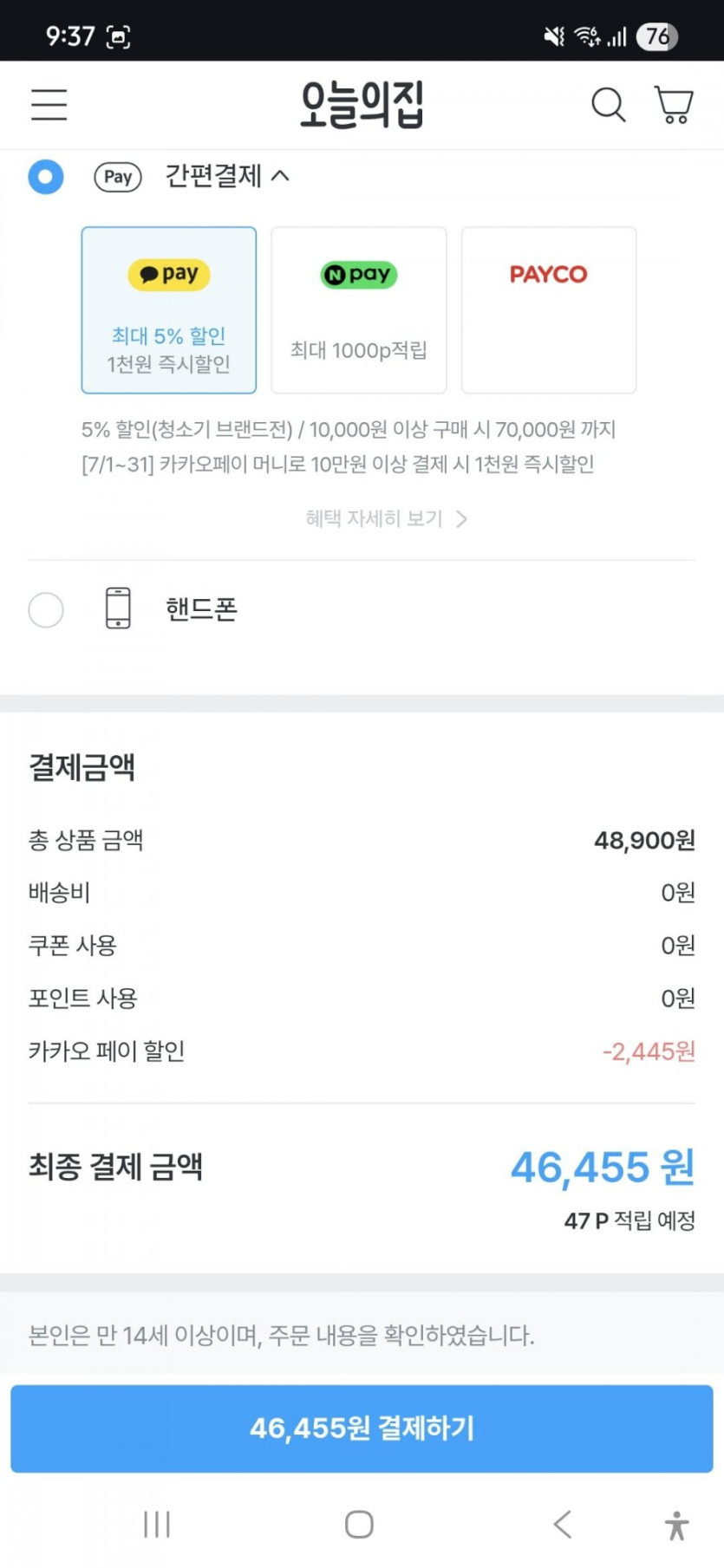This screenshot has width=724, height=1568.
Task: Open the shopping cart
Action: (674, 105)
